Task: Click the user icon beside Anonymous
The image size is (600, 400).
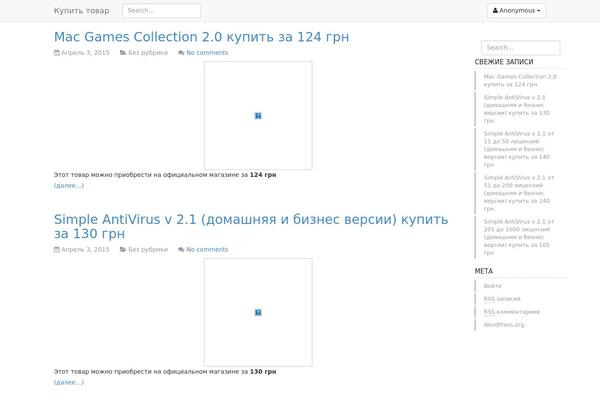Action: point(495,11)
